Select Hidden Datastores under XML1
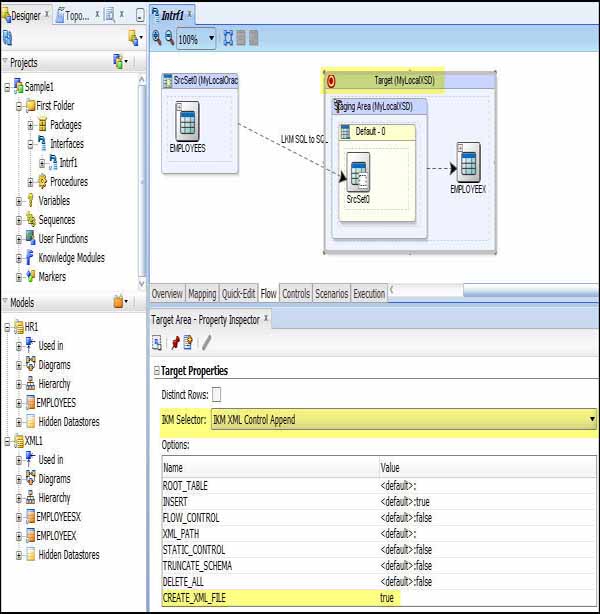Screen dimensions: 600x614 pyautogui.click(x=69, y=555)
